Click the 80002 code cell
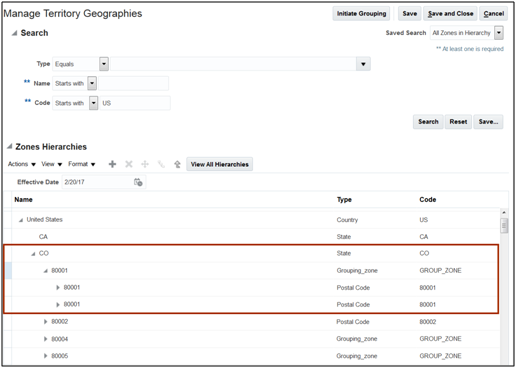The height and width of the screenshot is (368, 517). [x=428, y=322]
